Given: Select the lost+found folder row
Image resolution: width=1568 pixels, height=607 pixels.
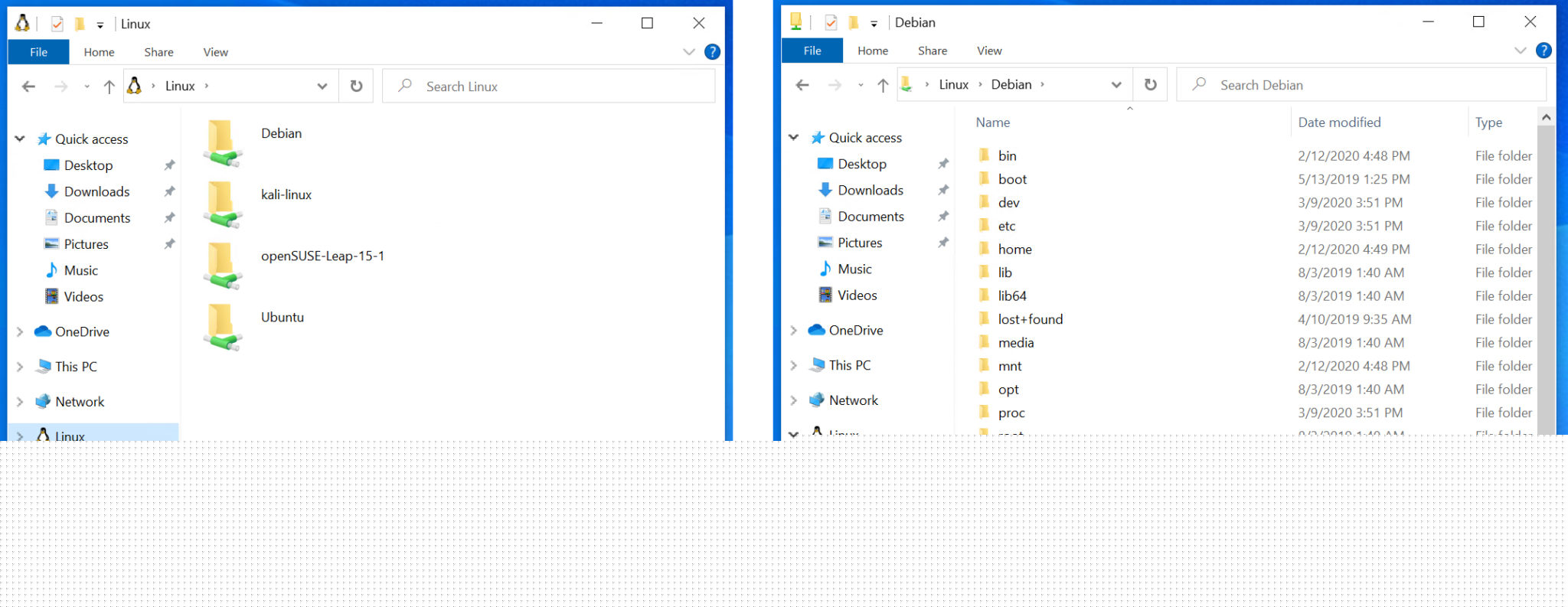Looking at the screenshot, I should pyautogui.click(x=1256, y=319).
